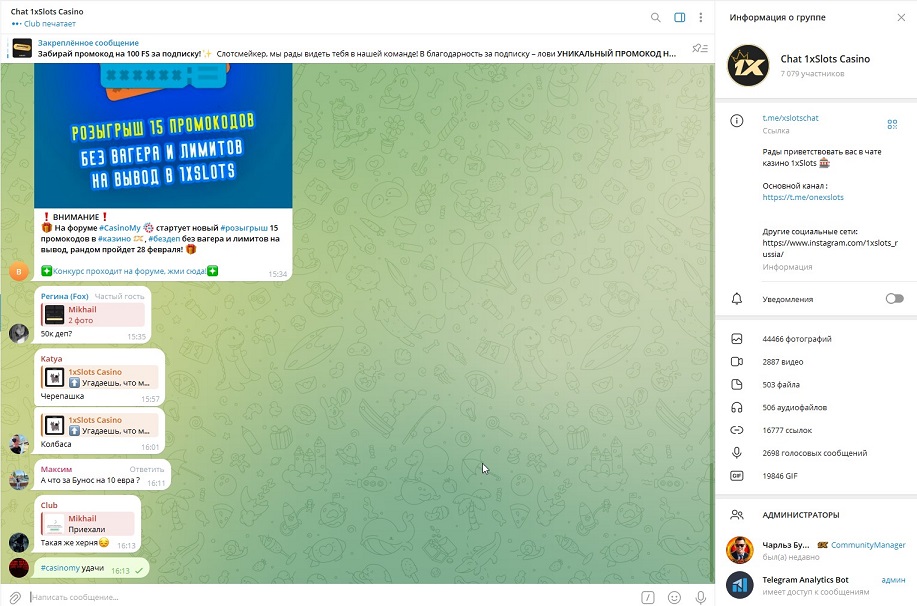The height and width of the screenshot is (606, 917).
Task: Open Club sender name
Action: point(49,505)
